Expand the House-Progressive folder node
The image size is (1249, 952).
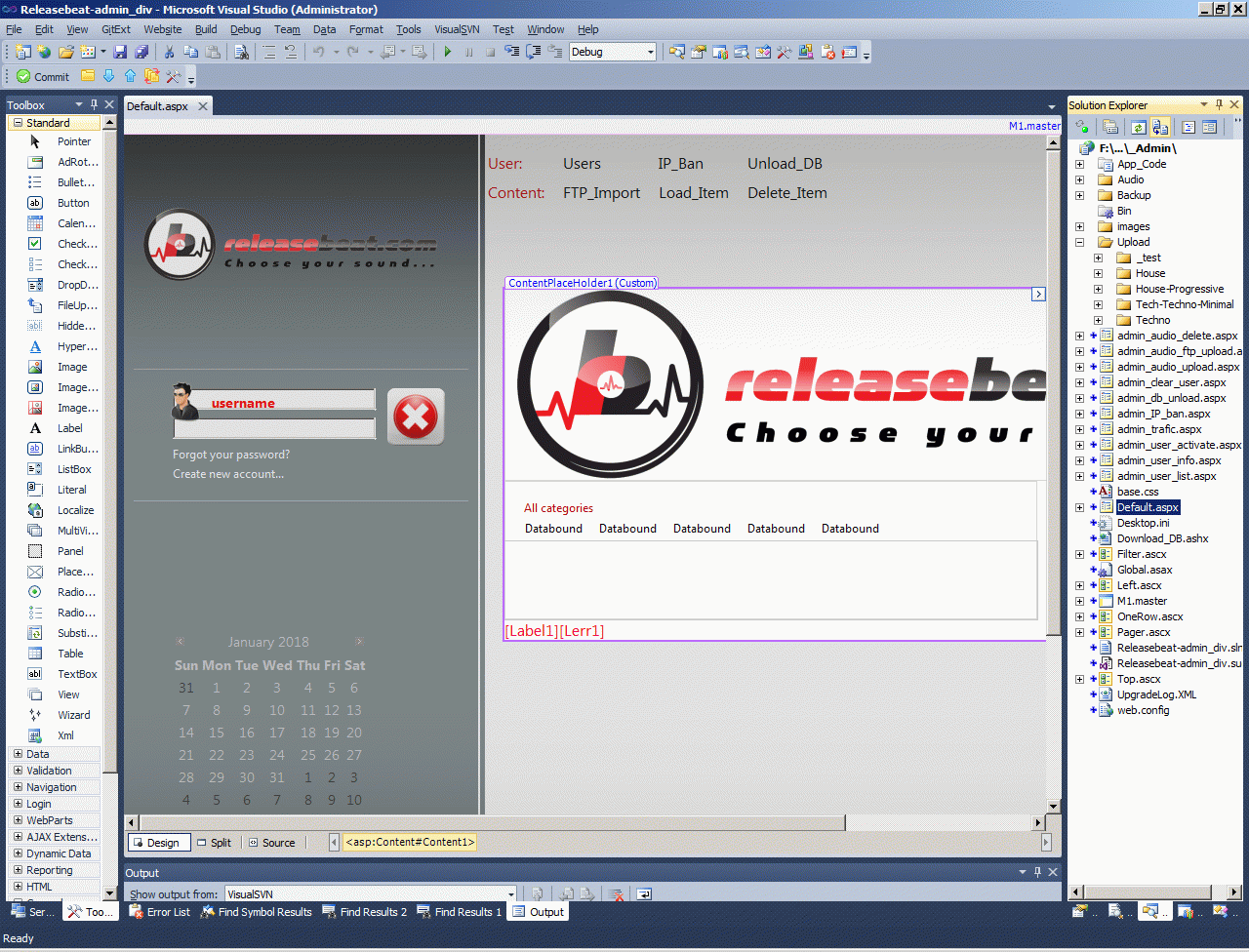click(x=1098, y=289)
